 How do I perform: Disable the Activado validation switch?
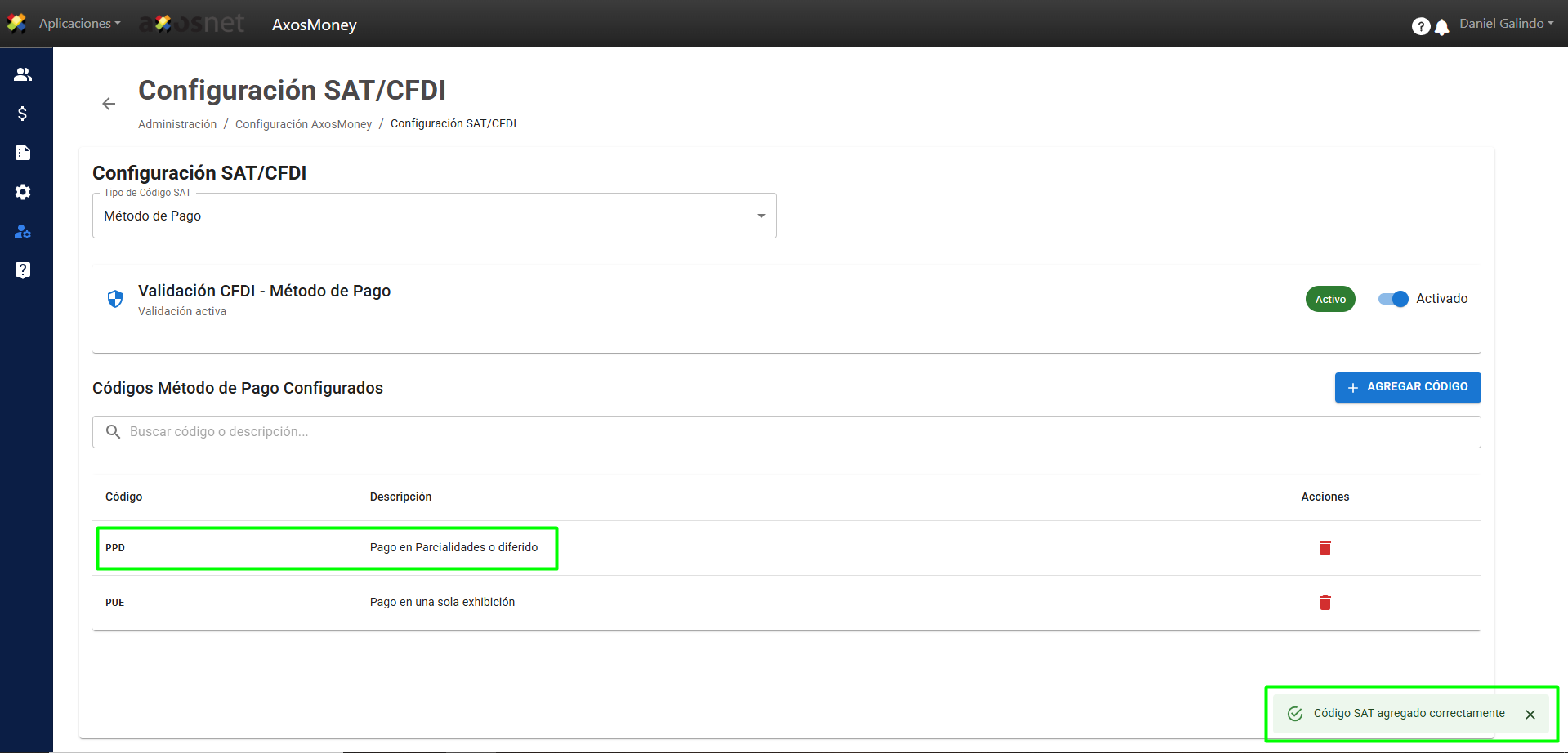(1393, 299)
